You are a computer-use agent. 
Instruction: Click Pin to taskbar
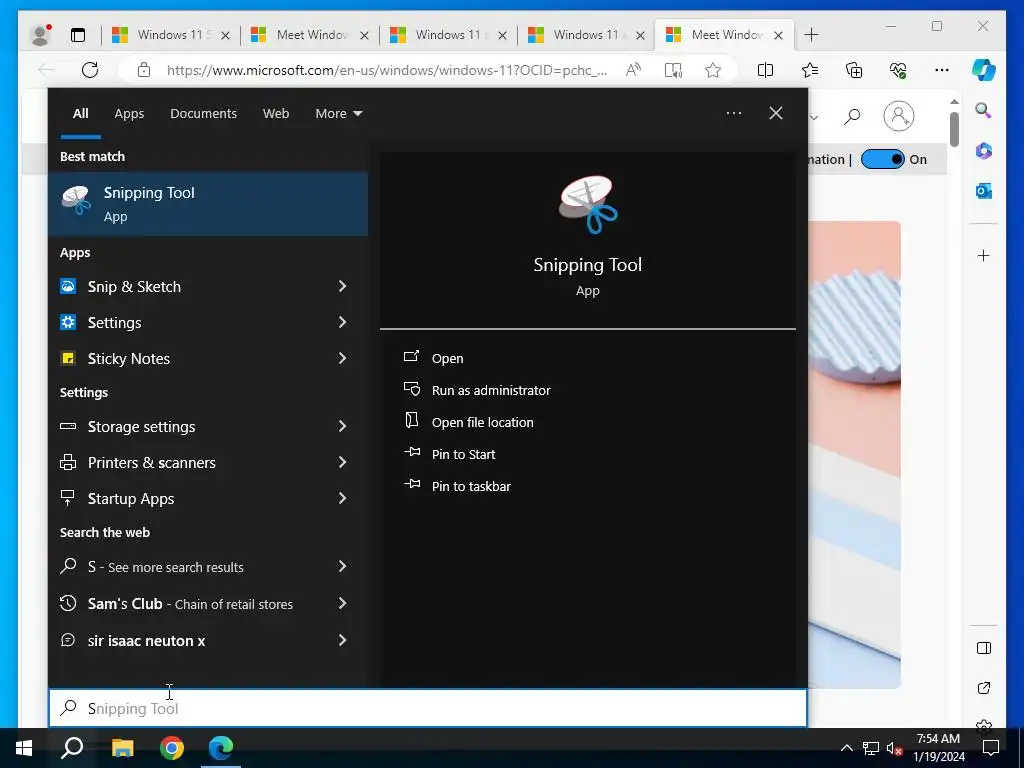471,486
